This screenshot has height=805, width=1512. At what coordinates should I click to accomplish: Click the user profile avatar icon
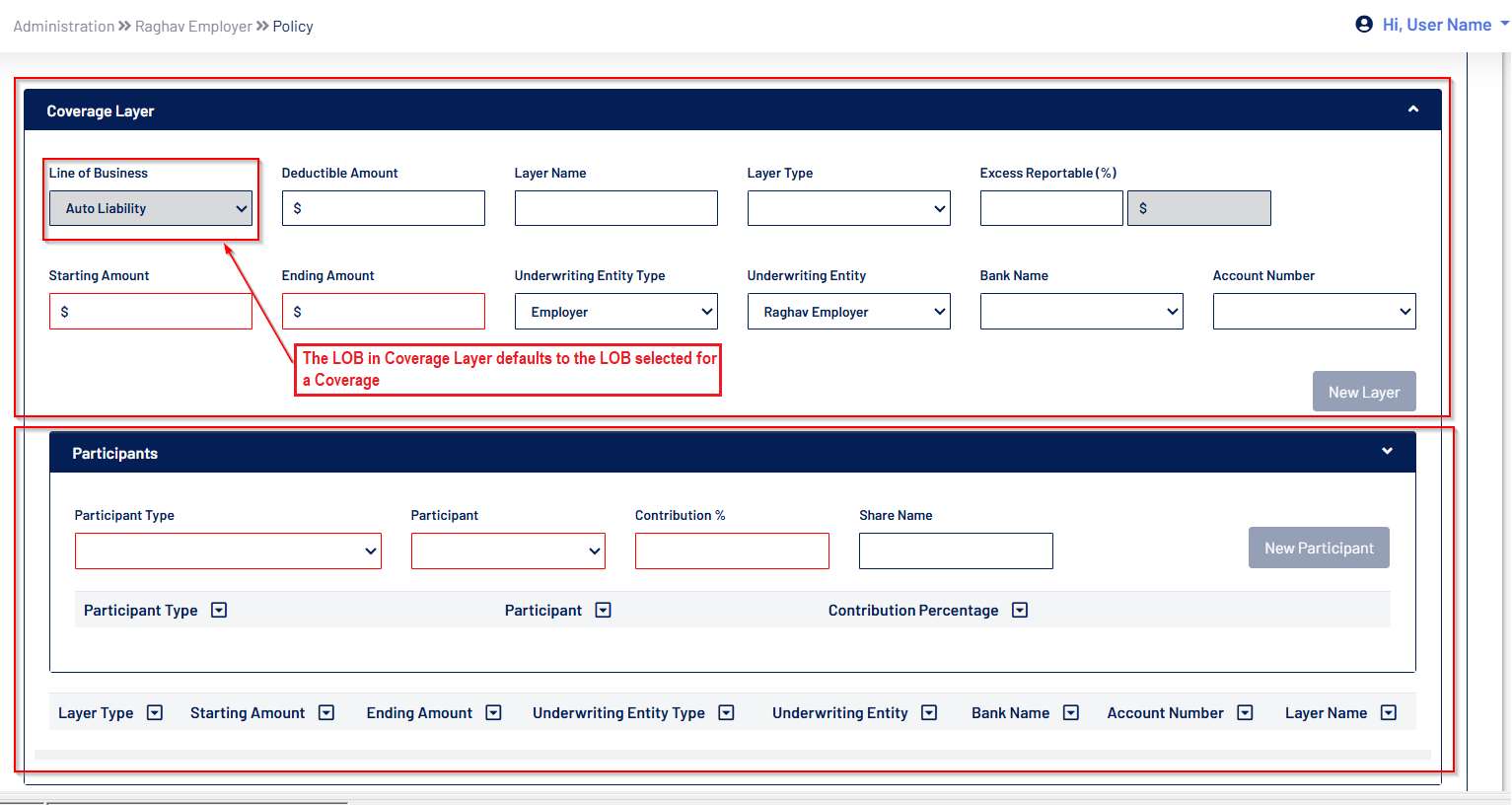click(x=1364, y=25)
